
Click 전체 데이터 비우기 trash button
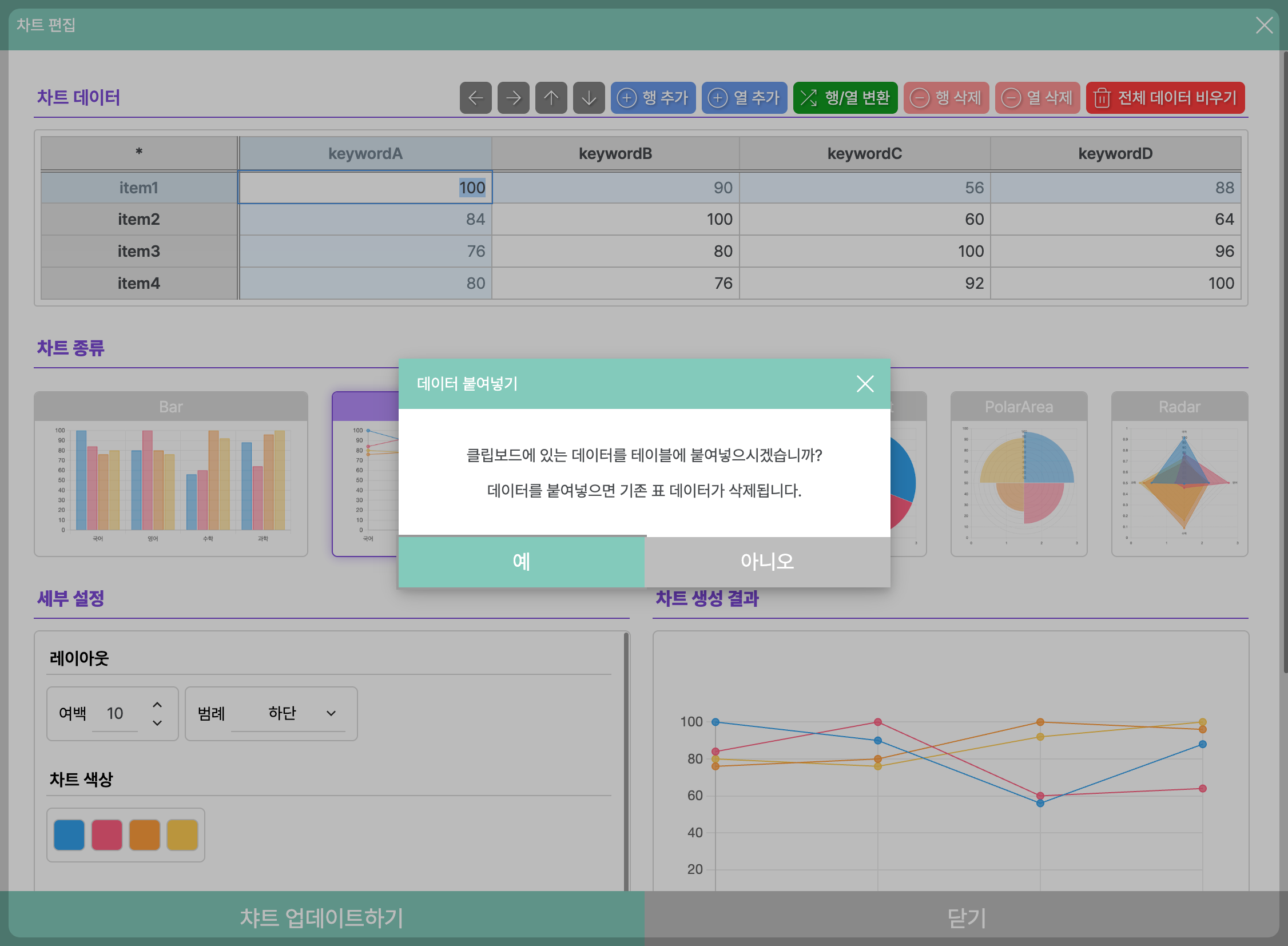coord(1165,98)
